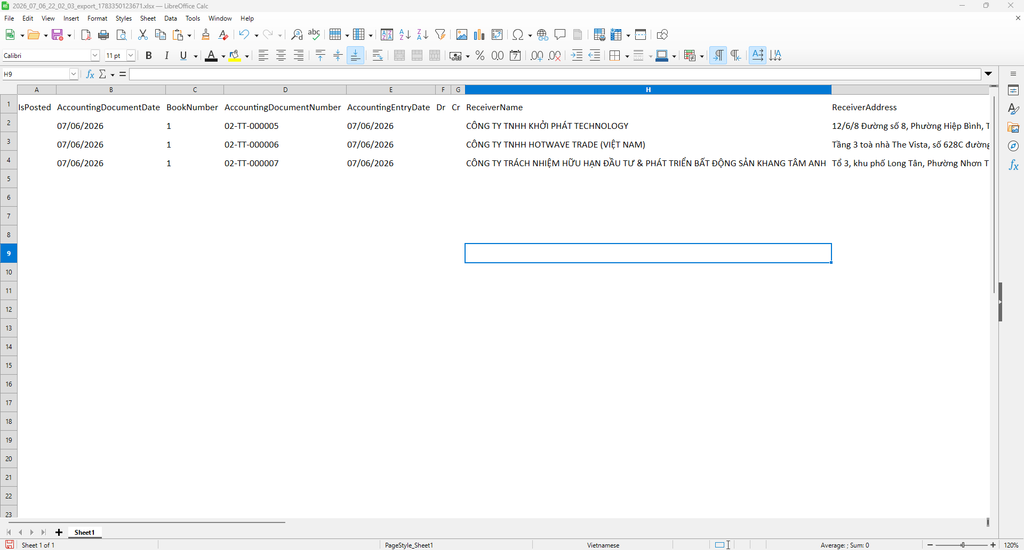Click the Copy icon
The height and width of the screenshot is (550, 1024).
tap(160, 35)
